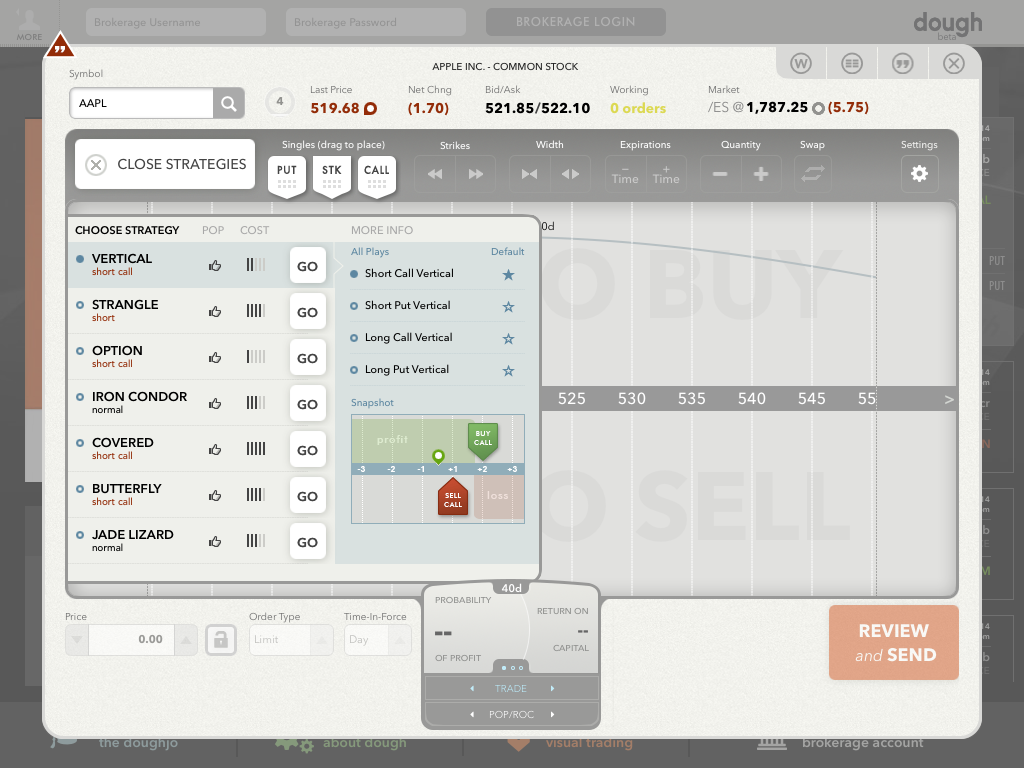Select the OPTION strategy radio
Image resolution: width=1024 pixels, height=768 pixels.
click(x=80, y=351)
